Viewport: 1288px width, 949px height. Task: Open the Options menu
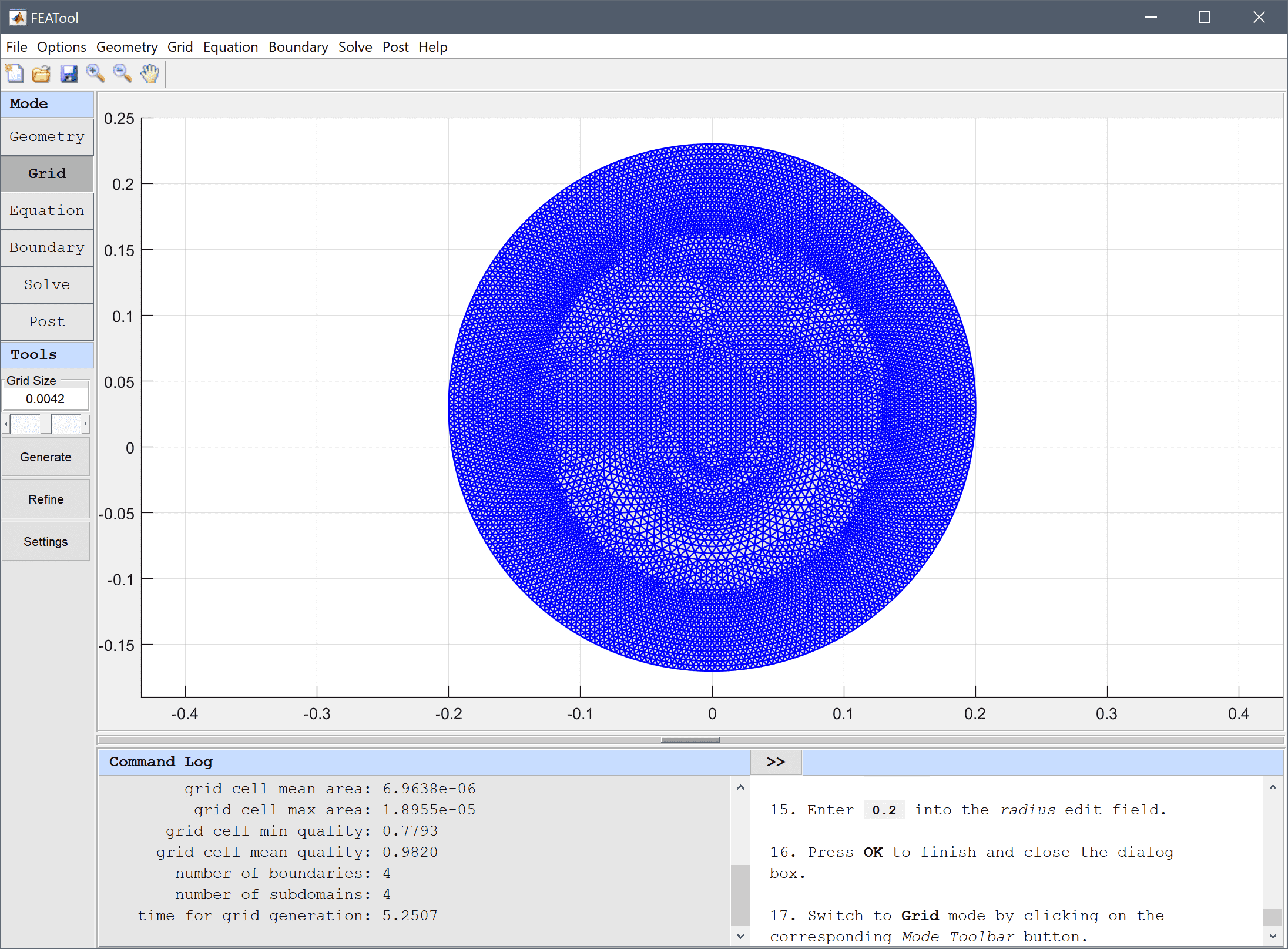click(61, 47)
